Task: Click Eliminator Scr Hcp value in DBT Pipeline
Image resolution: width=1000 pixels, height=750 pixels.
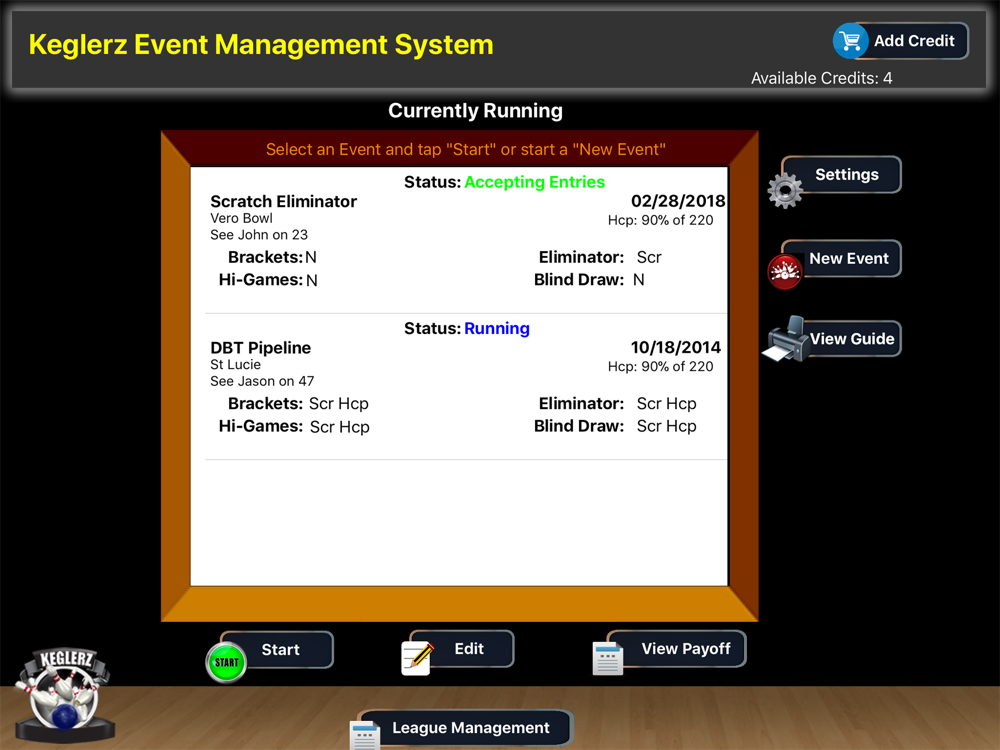Action: point(666,404)
